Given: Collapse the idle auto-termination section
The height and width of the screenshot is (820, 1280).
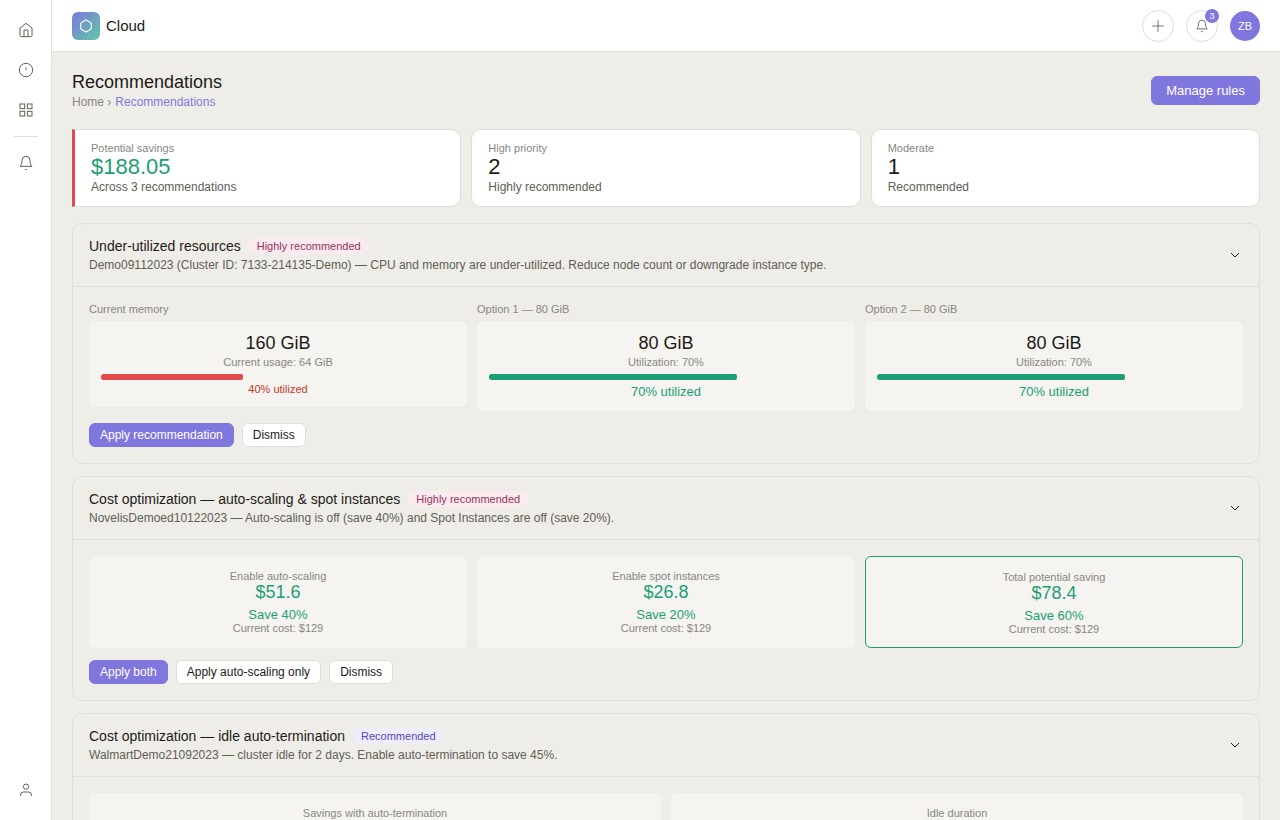Looking at the screenshot, I should (1235, 745).
